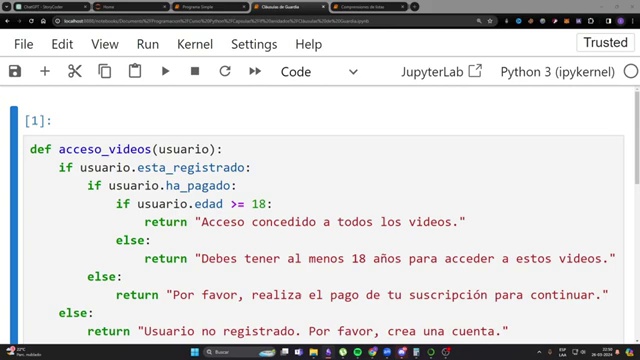Click the 'Debes tener al menos 18 años' string
Viewport: 640px width, 360px height.
(x=405, y=258)
